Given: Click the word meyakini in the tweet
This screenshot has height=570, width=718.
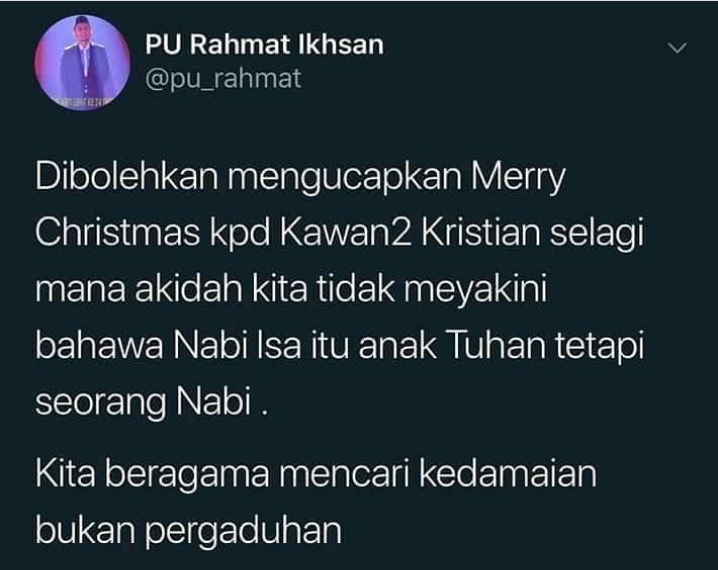Looking at the screenshot, I should pyautogui.click(x=475, y=291).
